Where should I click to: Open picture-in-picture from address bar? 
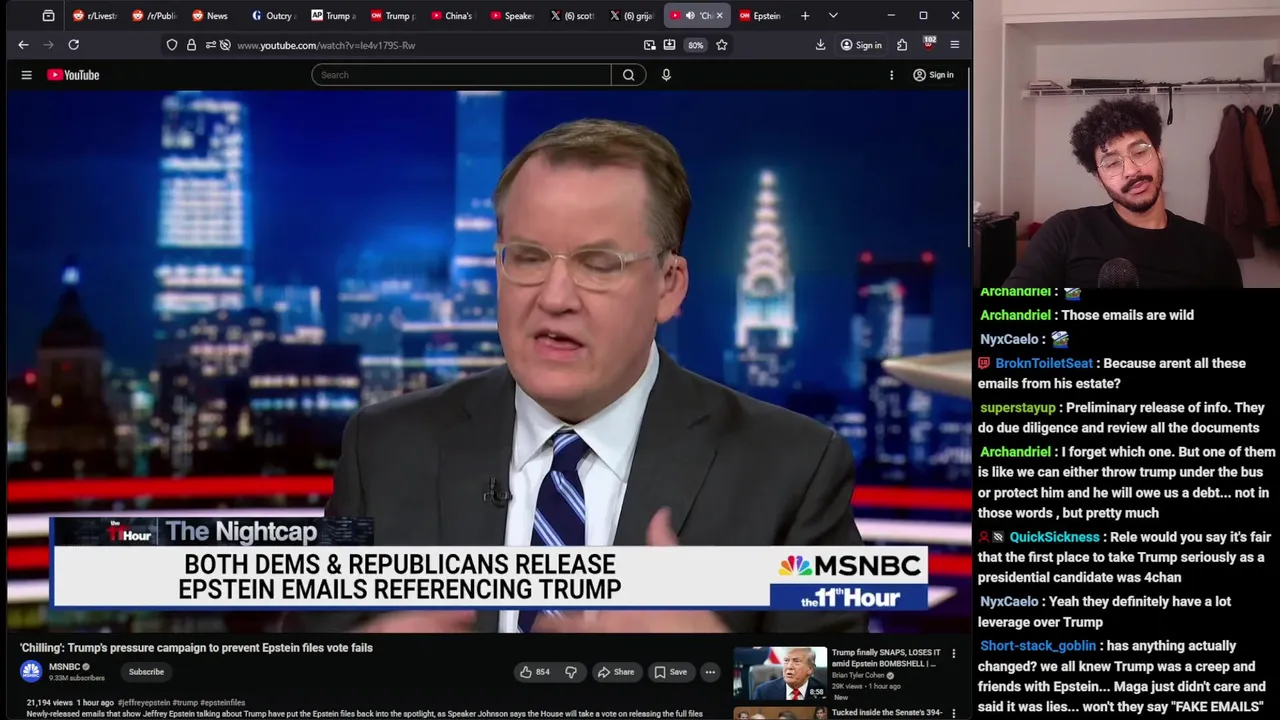[650, 45]
